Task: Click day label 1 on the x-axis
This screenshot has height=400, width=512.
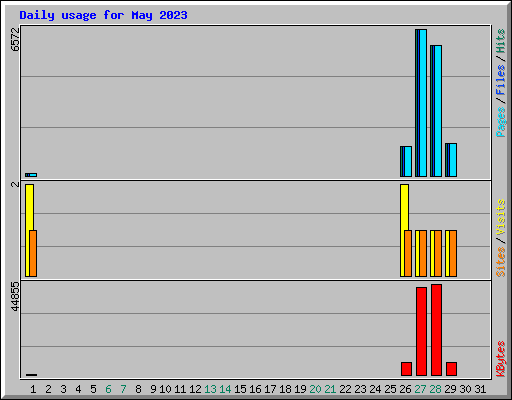Action: coord(33,389)
